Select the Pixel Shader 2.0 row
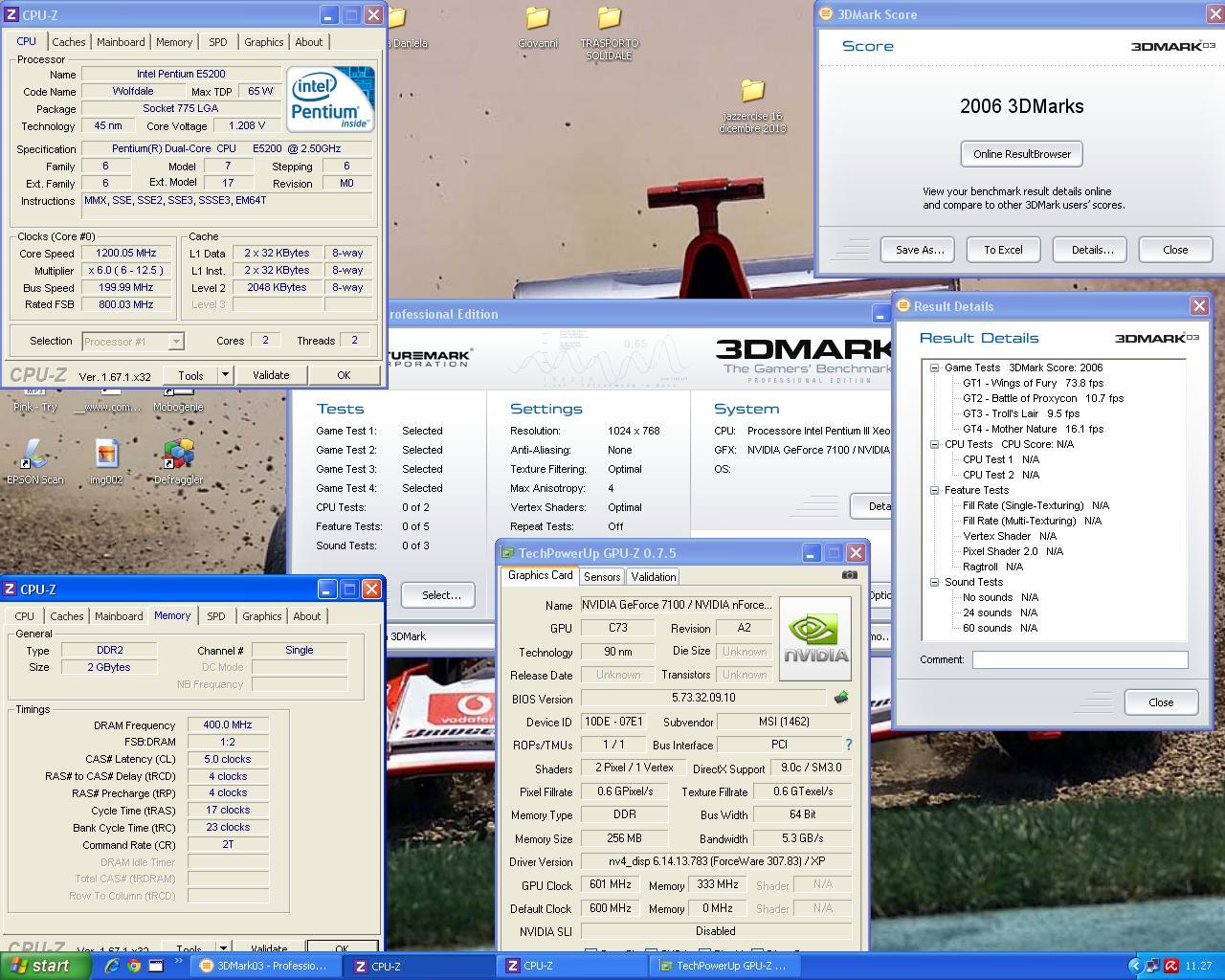 pyautogui.click(x=1013, y=551)
